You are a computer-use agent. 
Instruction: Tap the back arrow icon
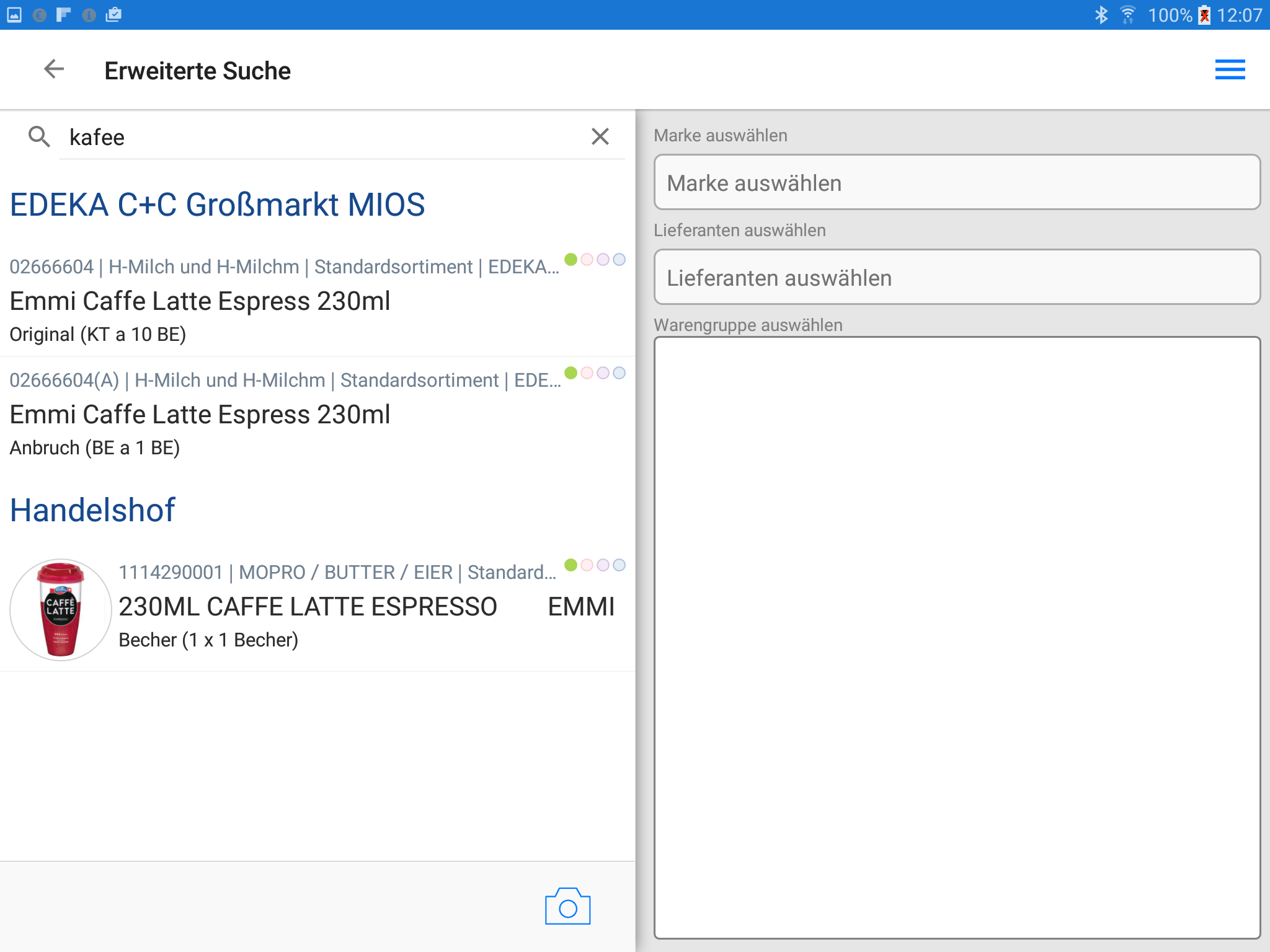click(54, 69)
